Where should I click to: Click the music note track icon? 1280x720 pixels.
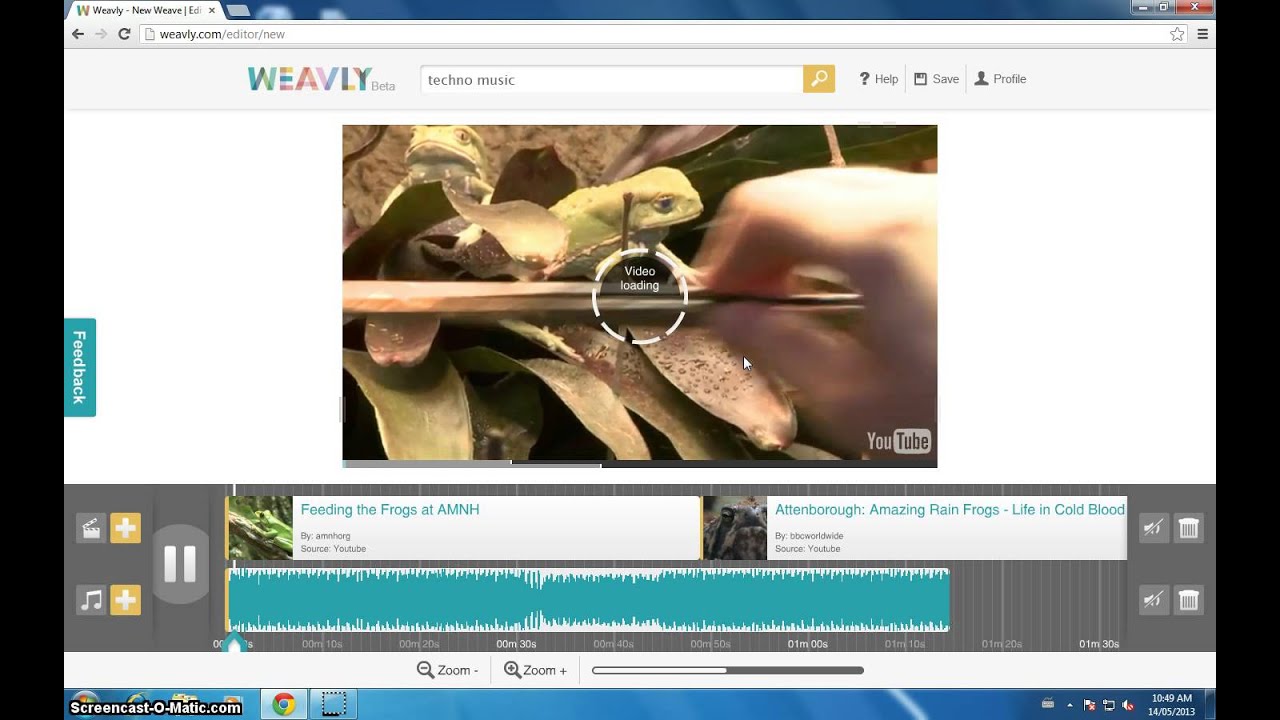(91, 600)
